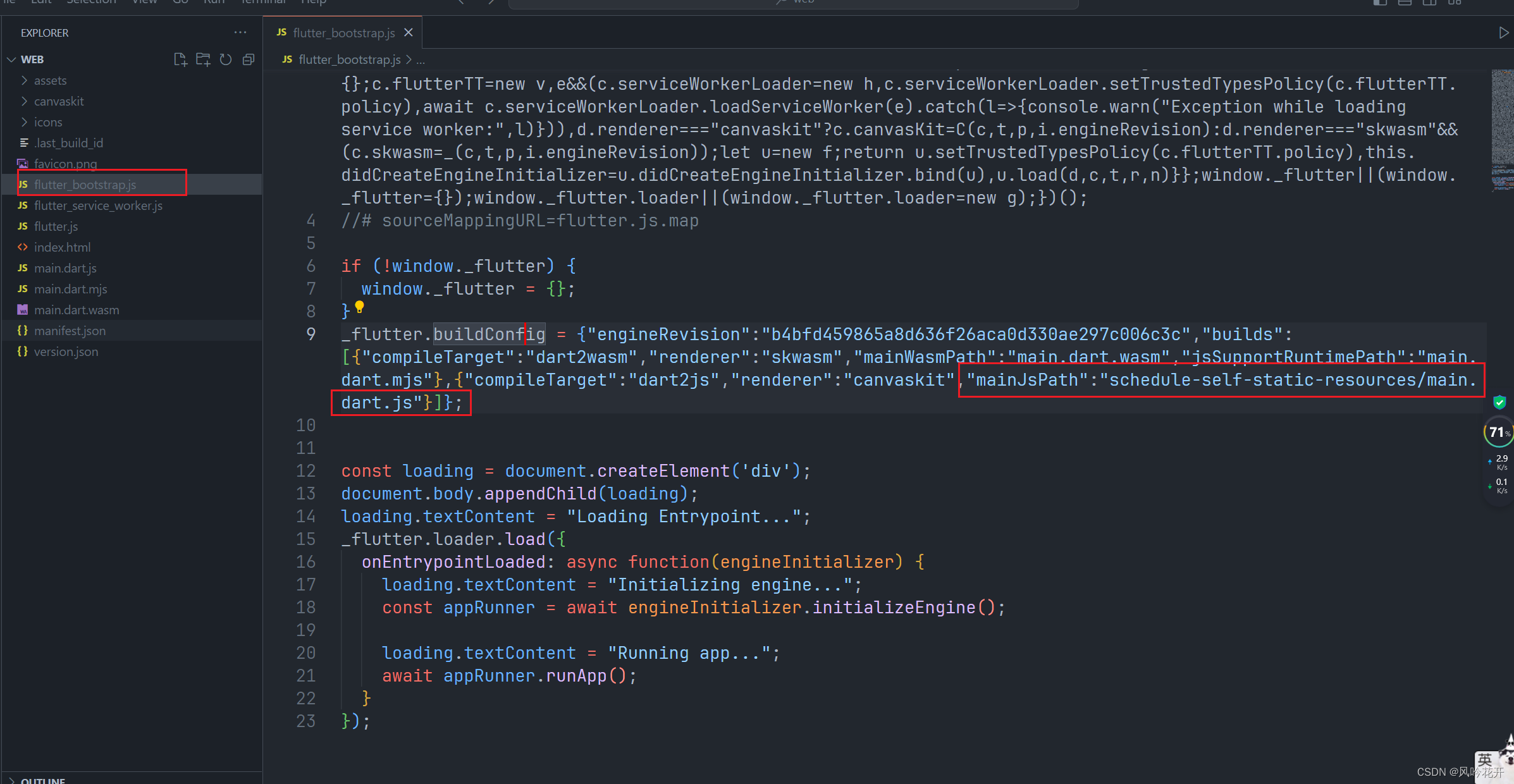The width and height of the screenshot is (1514, 784).
Task: Click "initializeEngine" call on line 18
Action: tap(894, 608)
